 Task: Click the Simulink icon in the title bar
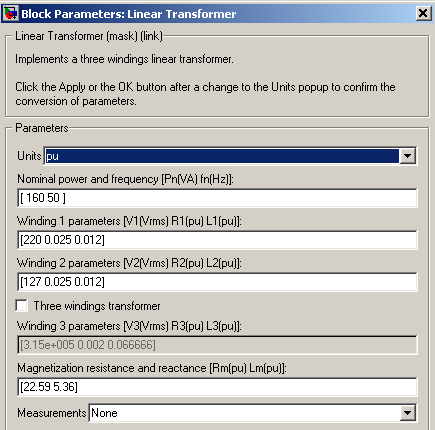(x=10, y=14)
